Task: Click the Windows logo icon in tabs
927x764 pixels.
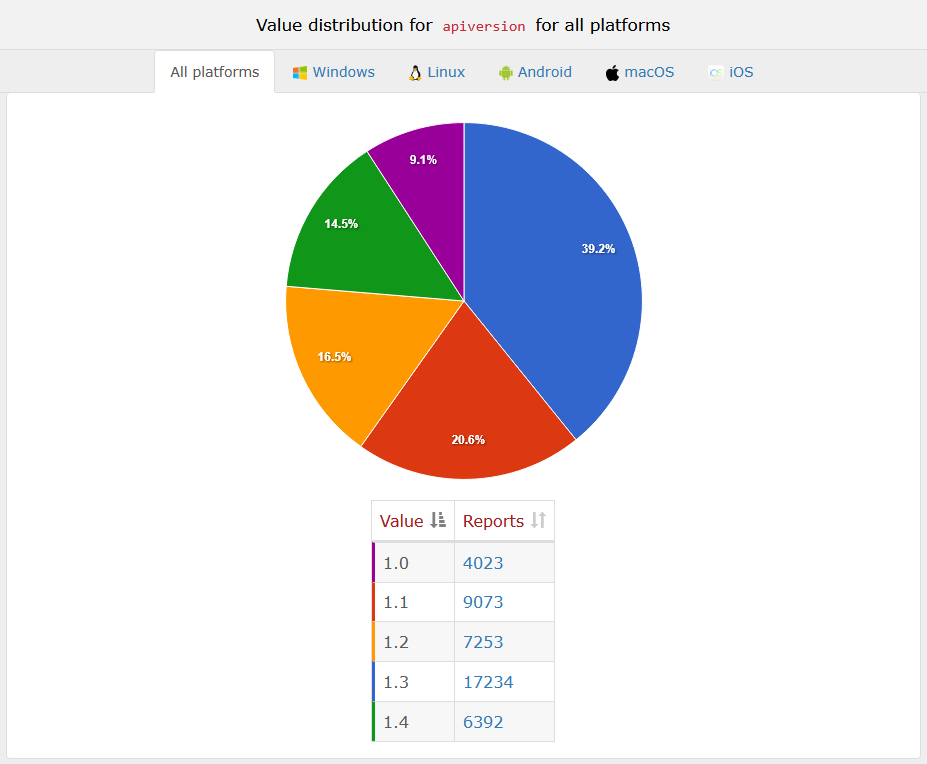Action: pos(299,73)
